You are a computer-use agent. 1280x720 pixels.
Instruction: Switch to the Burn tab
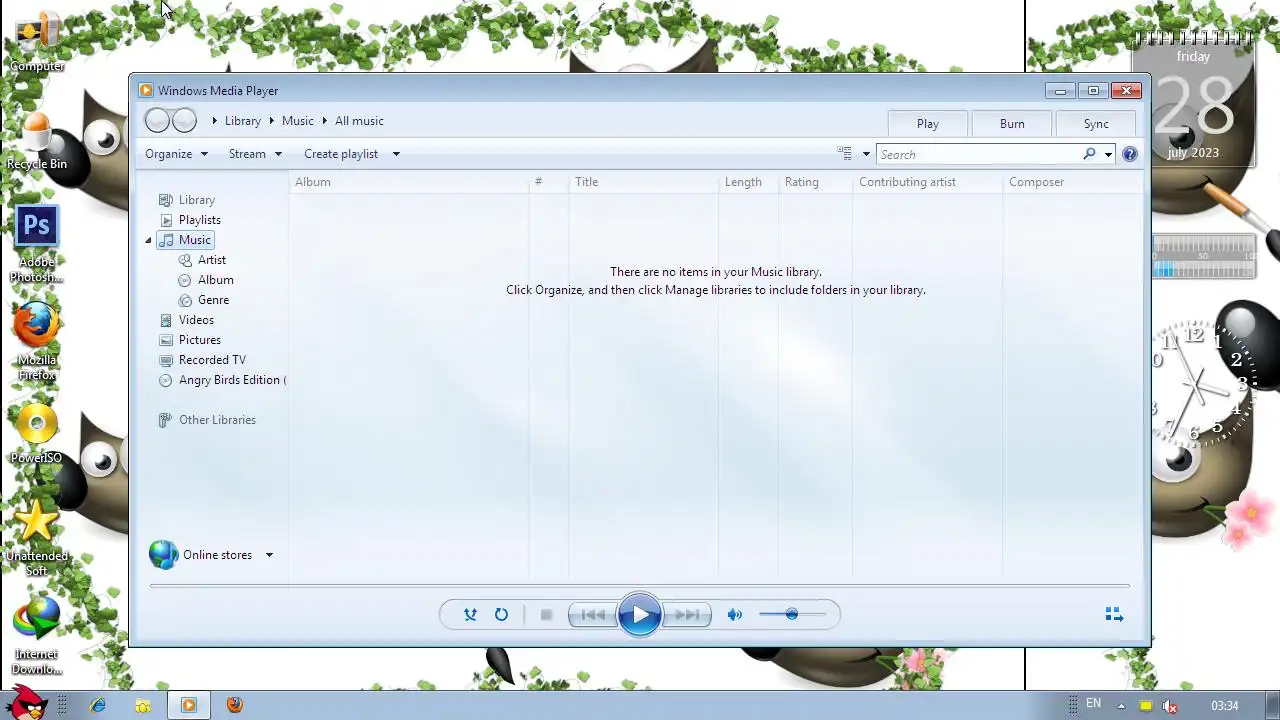tap(1012, 124)
